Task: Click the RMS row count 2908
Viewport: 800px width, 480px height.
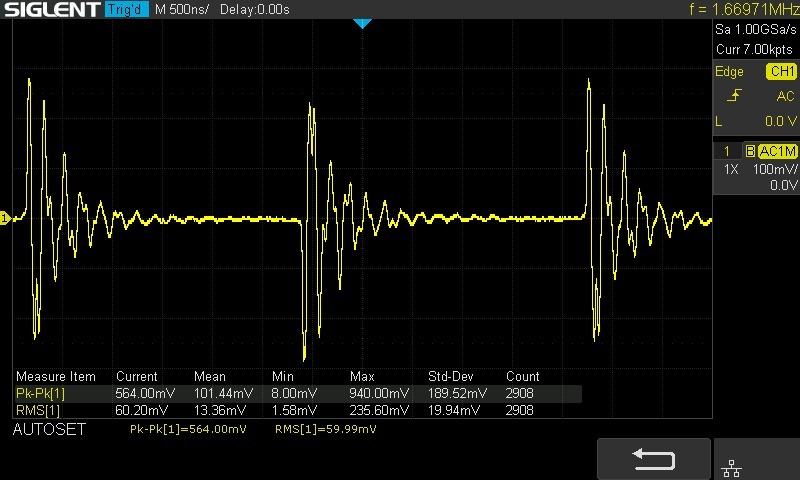Action: pyautogui.click(x=519, y=410)
